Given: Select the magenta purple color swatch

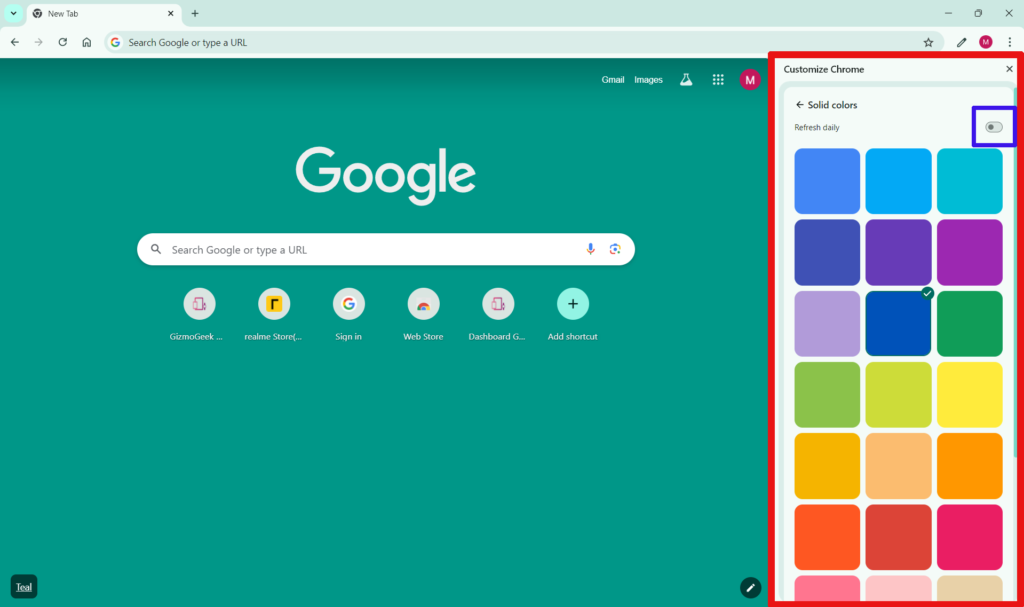Looking at the screenshot, I should tap(969, 252).
